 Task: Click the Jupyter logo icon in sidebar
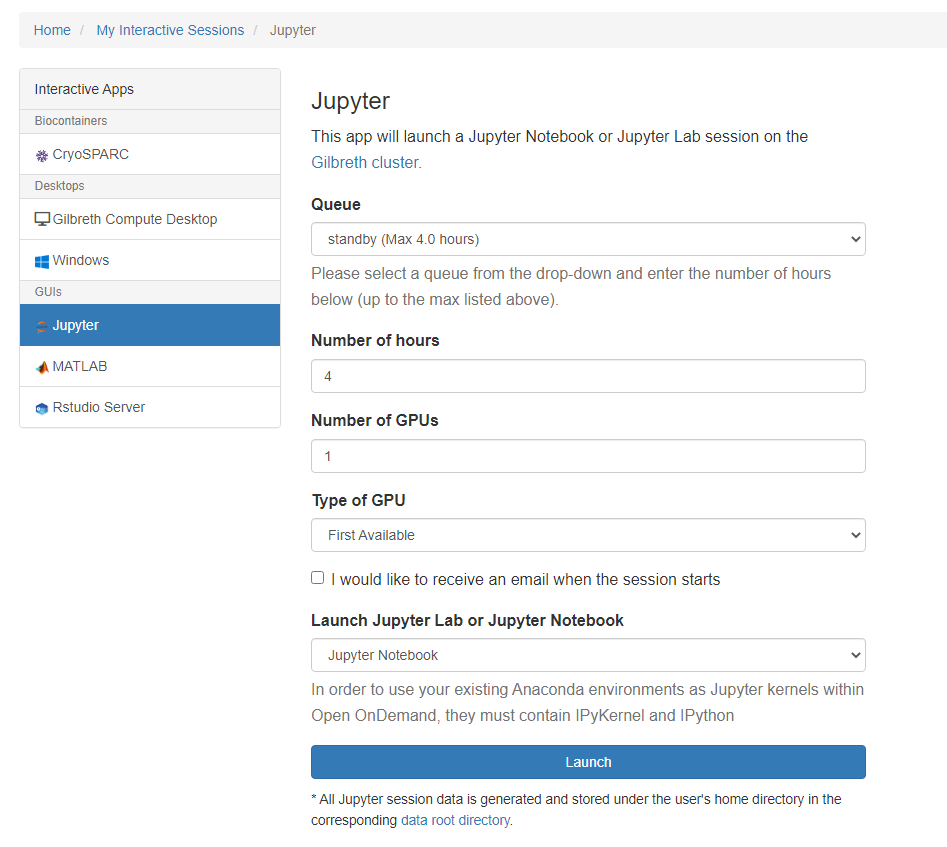42,326
